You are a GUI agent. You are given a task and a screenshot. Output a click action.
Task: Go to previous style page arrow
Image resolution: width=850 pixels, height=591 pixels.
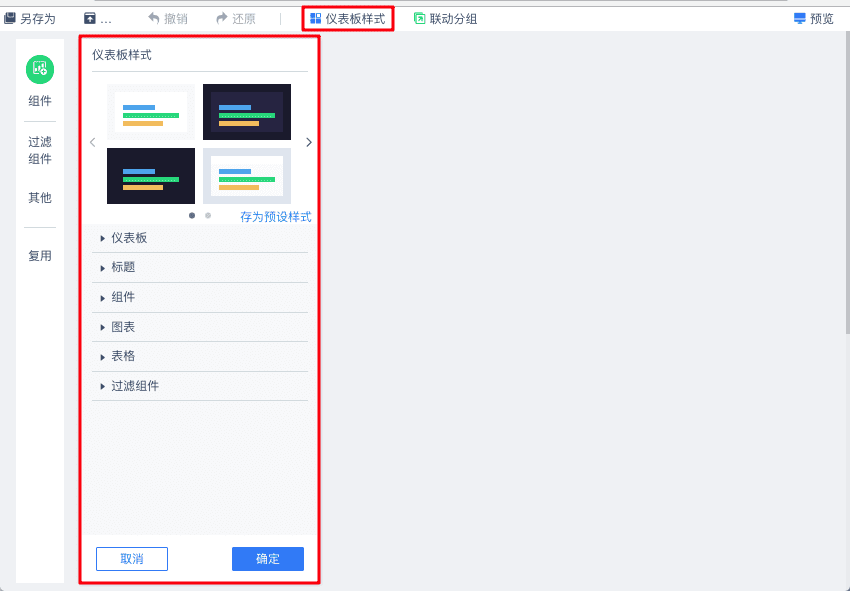pos(93,142)
